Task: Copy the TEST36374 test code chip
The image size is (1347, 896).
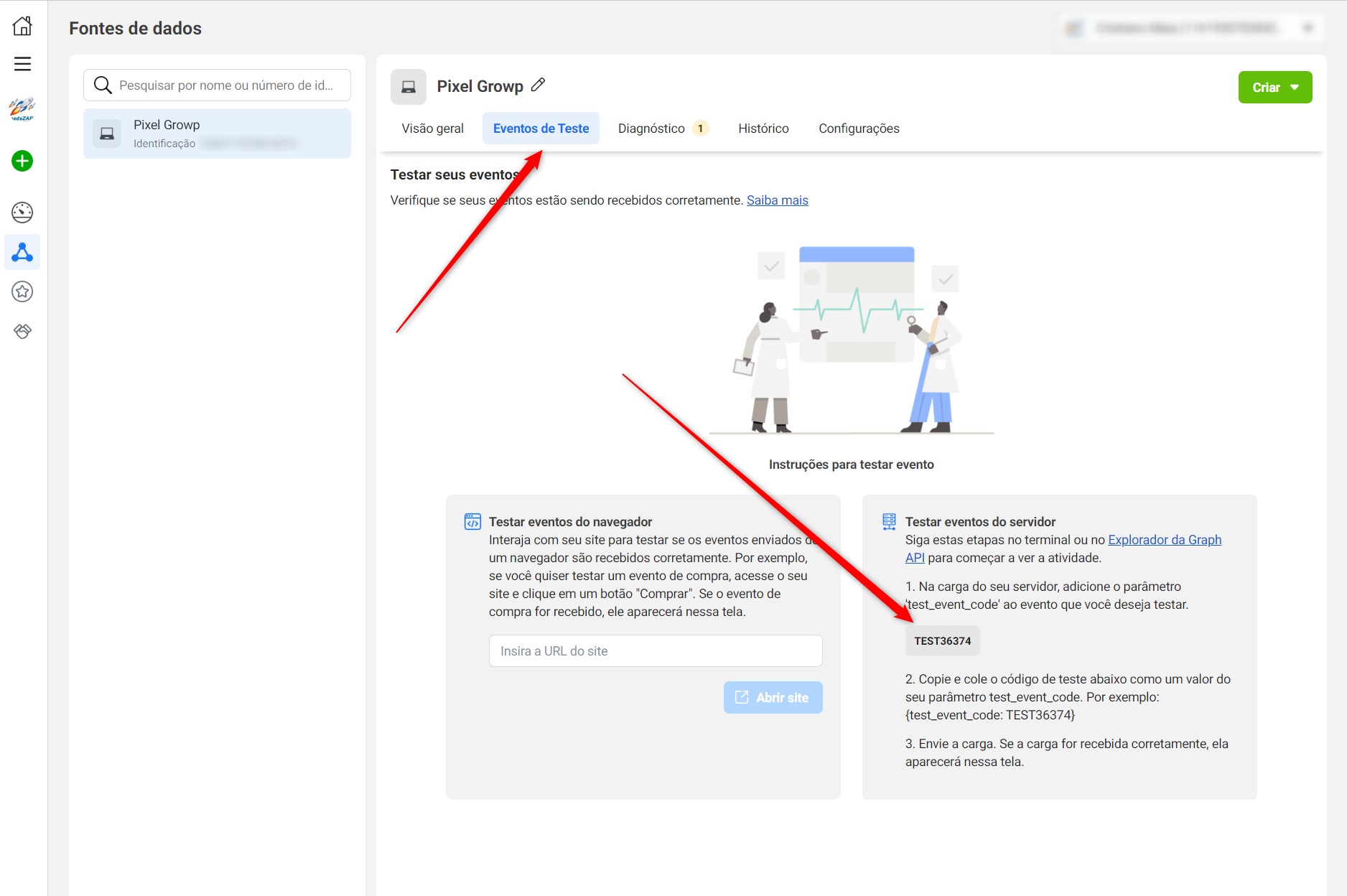Action: pos(942,641)
